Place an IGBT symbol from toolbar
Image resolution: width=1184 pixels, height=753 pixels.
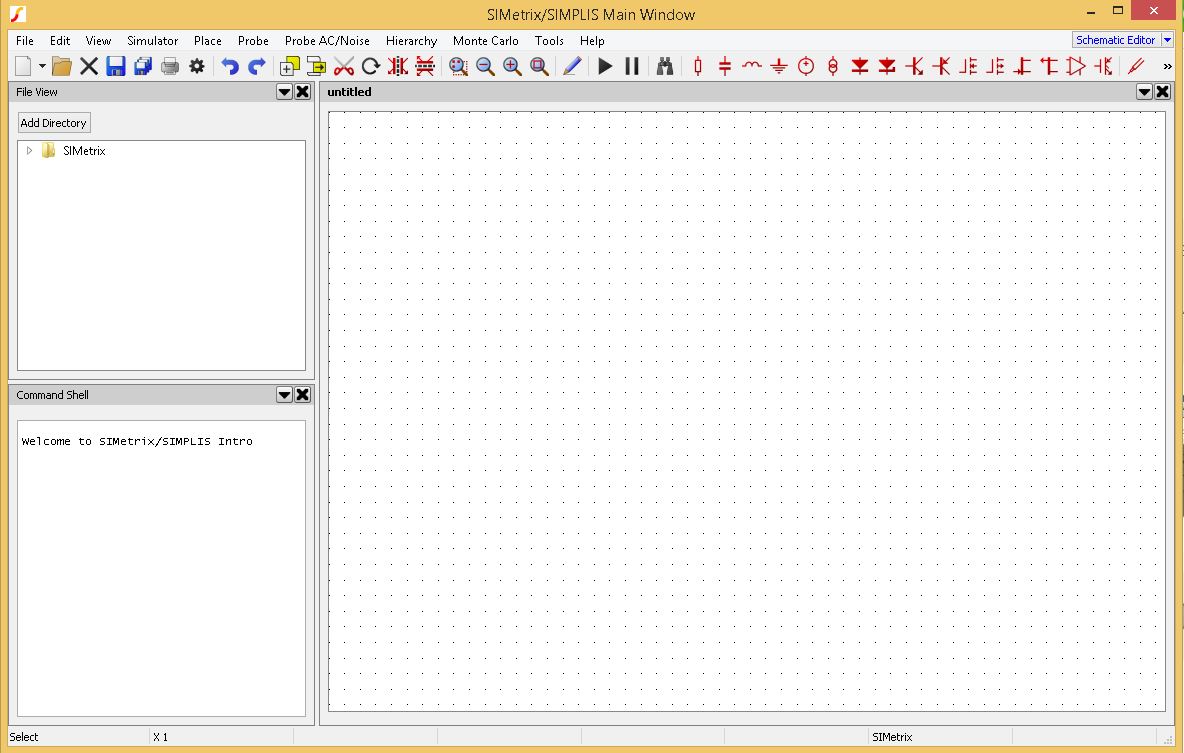(x=1104, y=66)
